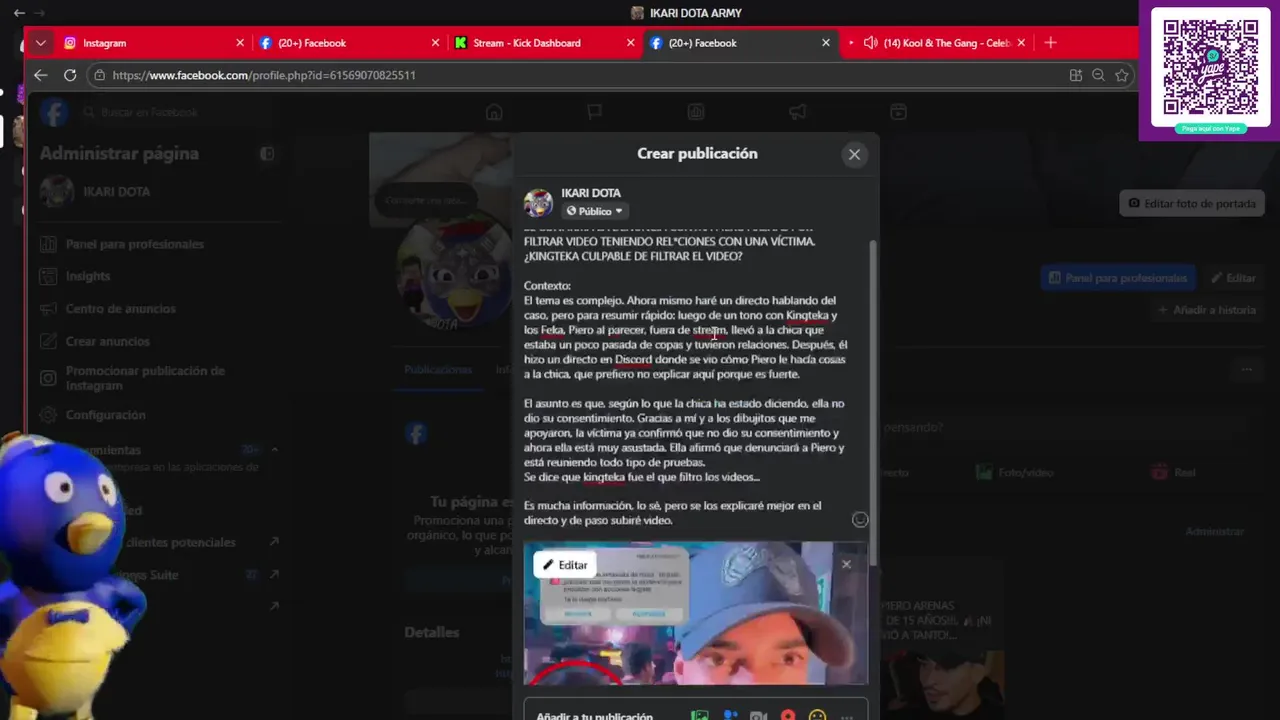Click Administrar link on right
The width and height of the screenshot is (1280, 720).
click(x=1214, y=532)
